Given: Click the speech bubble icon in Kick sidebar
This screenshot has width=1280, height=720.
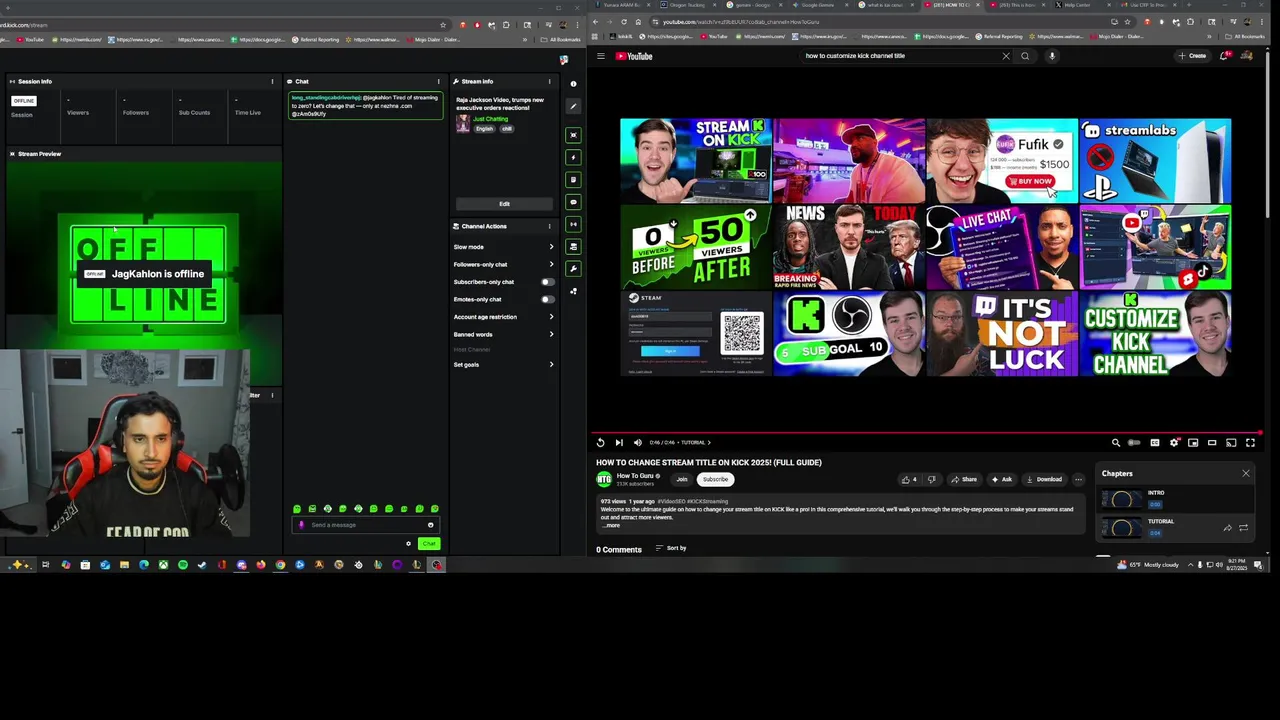Looking at the screenshot, I should [573, 202].
